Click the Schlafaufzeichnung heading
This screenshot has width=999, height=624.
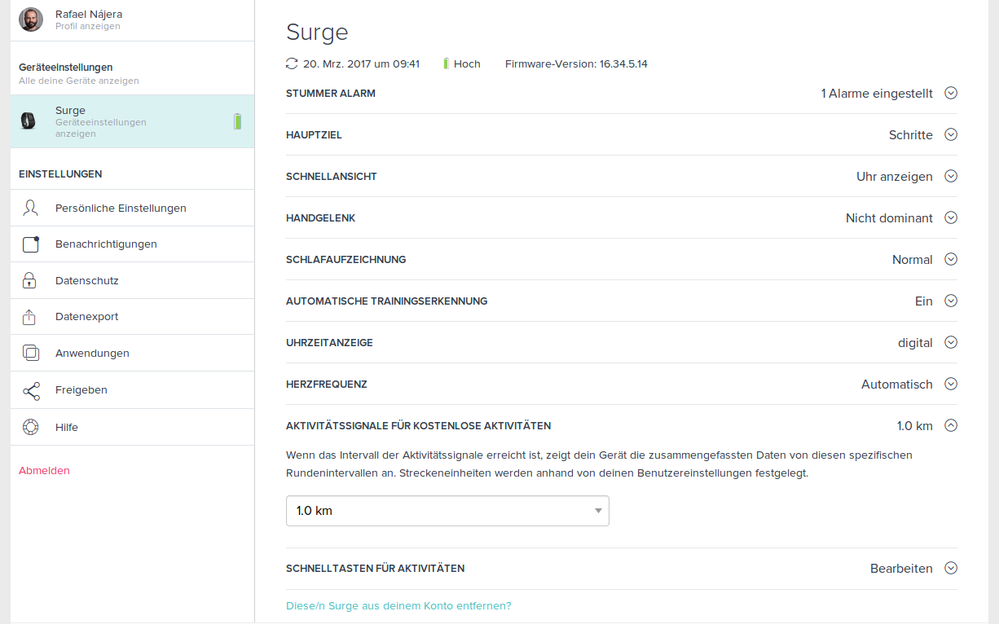[346, 259]
